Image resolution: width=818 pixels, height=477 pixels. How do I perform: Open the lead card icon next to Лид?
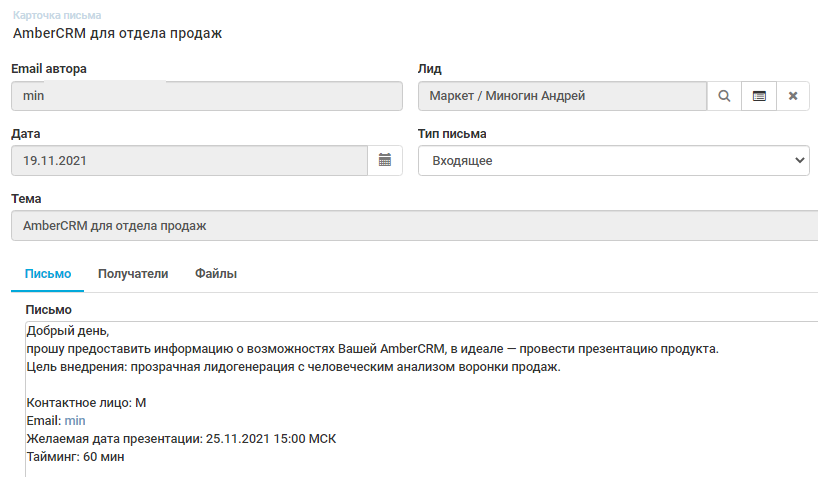click(x=759, y=96)
